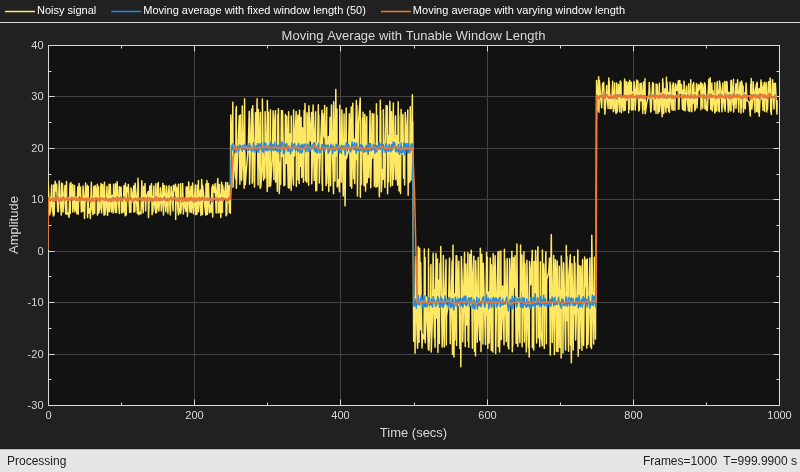Click the -20 tick label on amplitude axis
This screenshot has height=472, width=800.
point(36,354)
